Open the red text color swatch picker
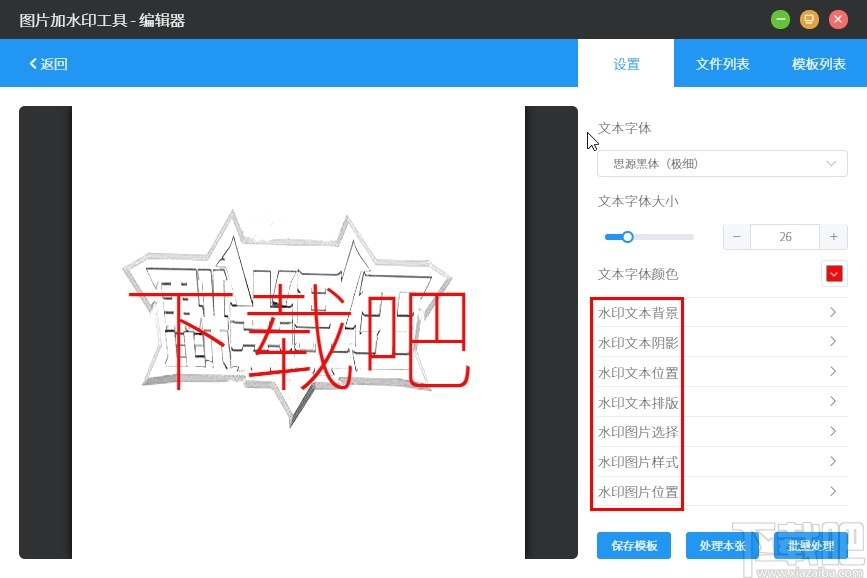The image size is (867, 578). click(x=834, y=272)
